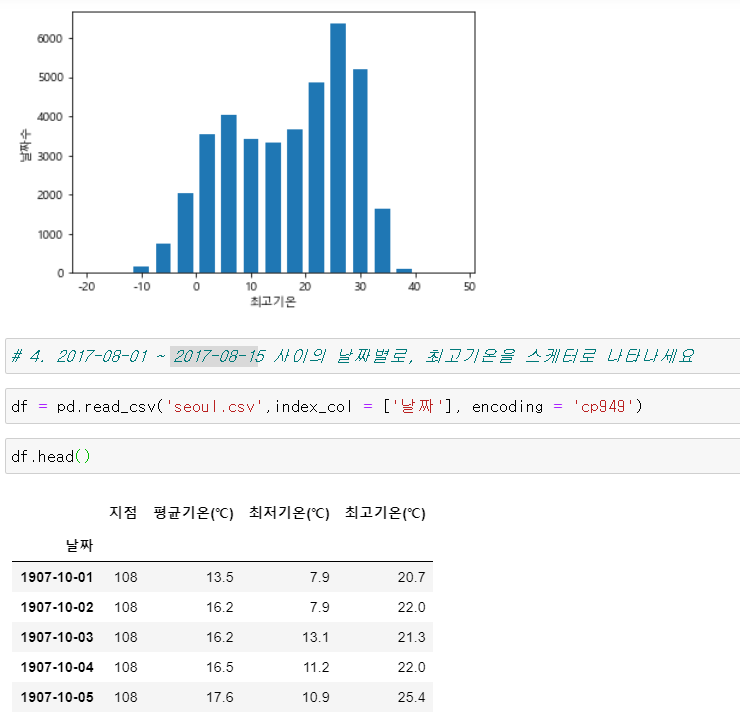Click the 17.6 average temperature cell
The height and width of the screenshot is (715, 740).
click(219, 697)
